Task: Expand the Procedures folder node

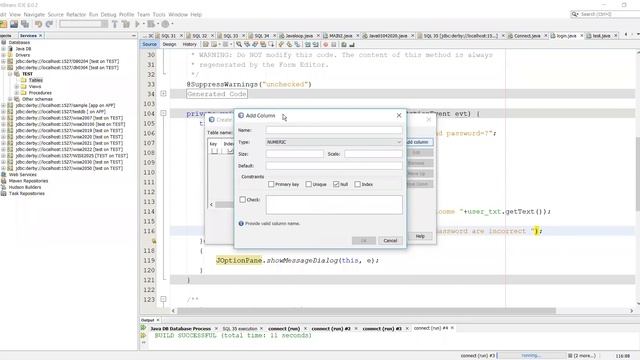Action: pyautogui.click(x=17, y=93)
